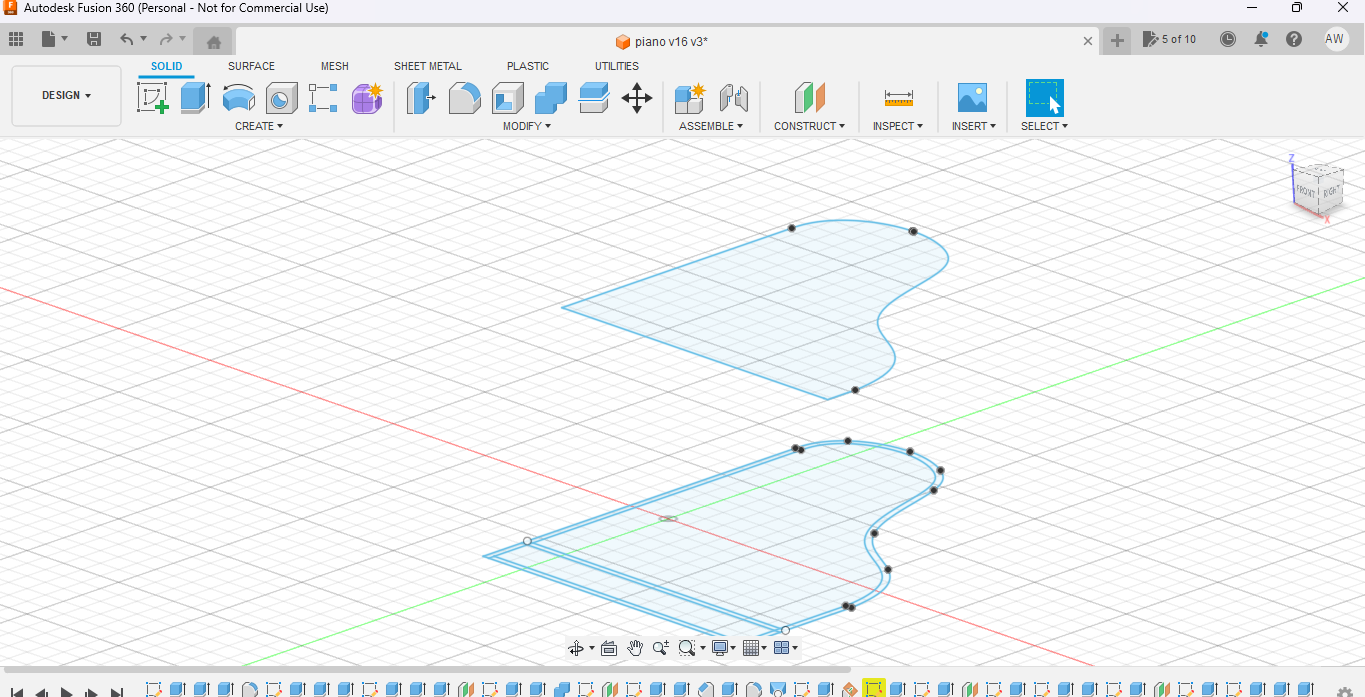Expand the INSPECT menu
Screen dimensions: 1365x697
coord(898,126)
